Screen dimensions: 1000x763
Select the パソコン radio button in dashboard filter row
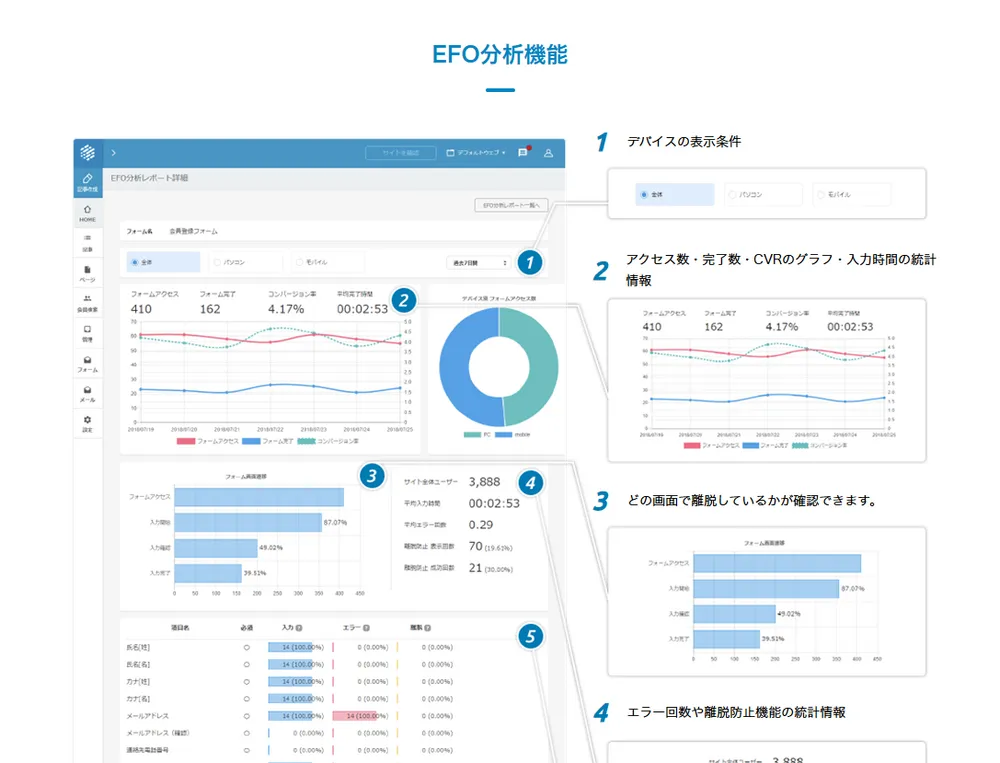pyautogui.click(x=217, y=262)
